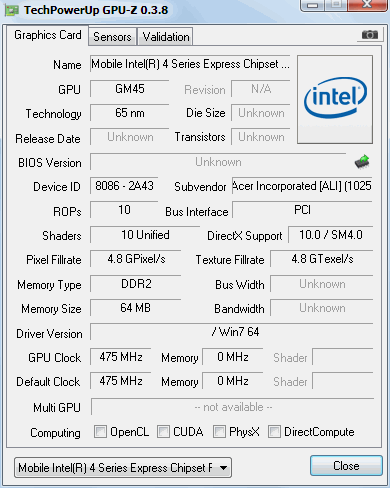Click the GPU-Z title bar app icon

(x=12, y=10)
